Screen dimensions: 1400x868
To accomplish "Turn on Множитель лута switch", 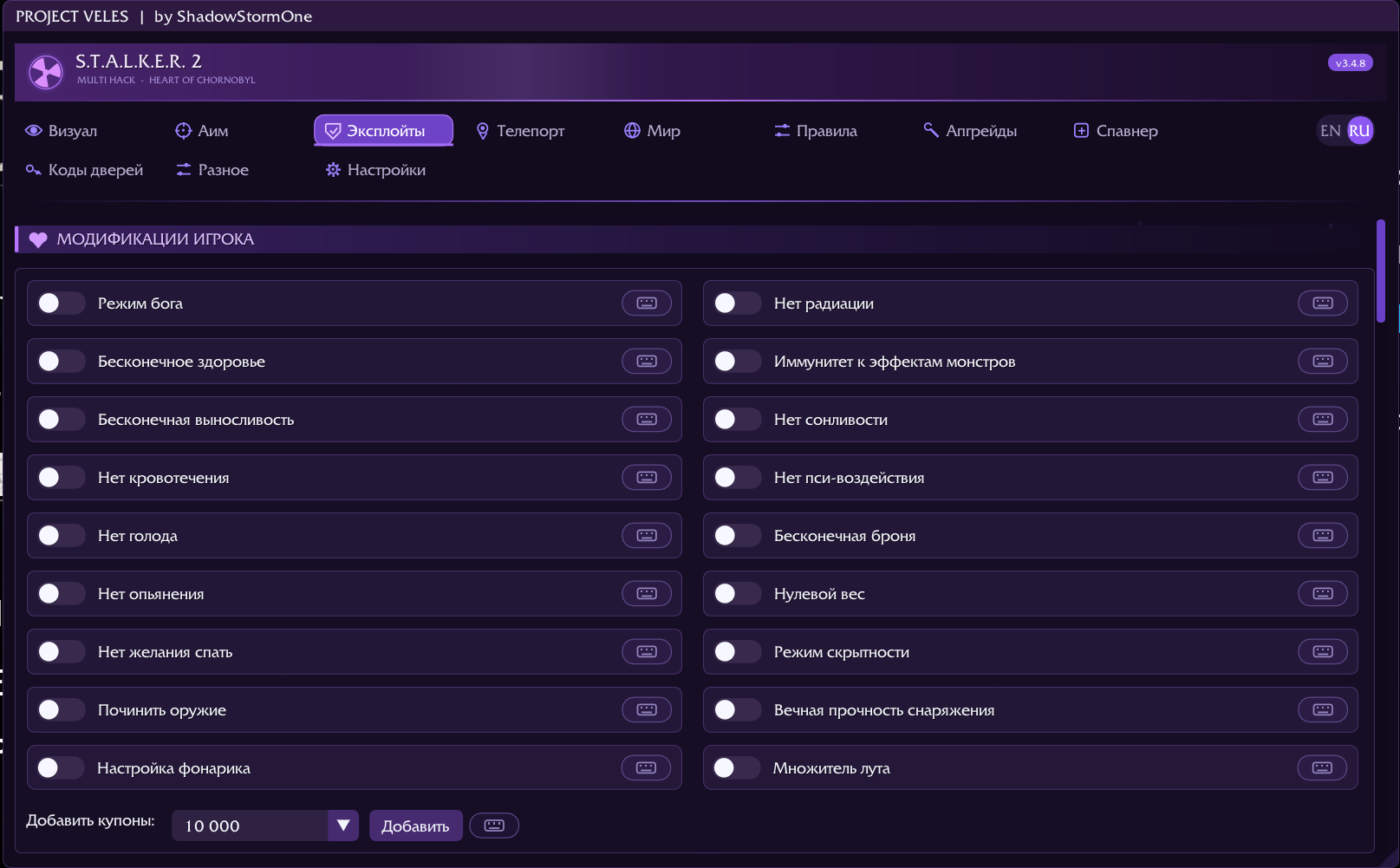I will point(736,767).
